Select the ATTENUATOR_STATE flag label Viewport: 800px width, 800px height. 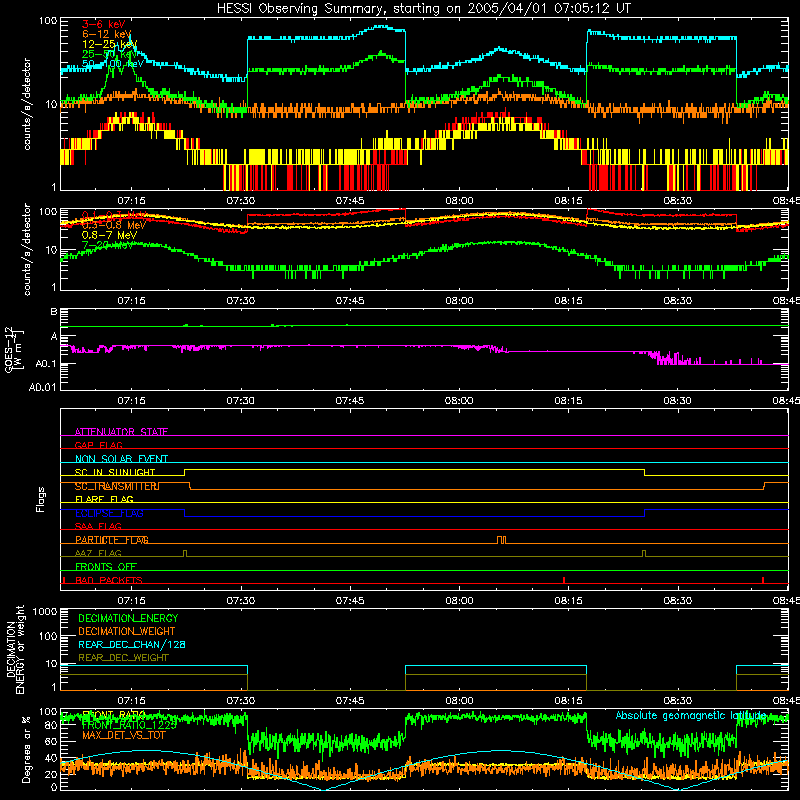(121, 432)
